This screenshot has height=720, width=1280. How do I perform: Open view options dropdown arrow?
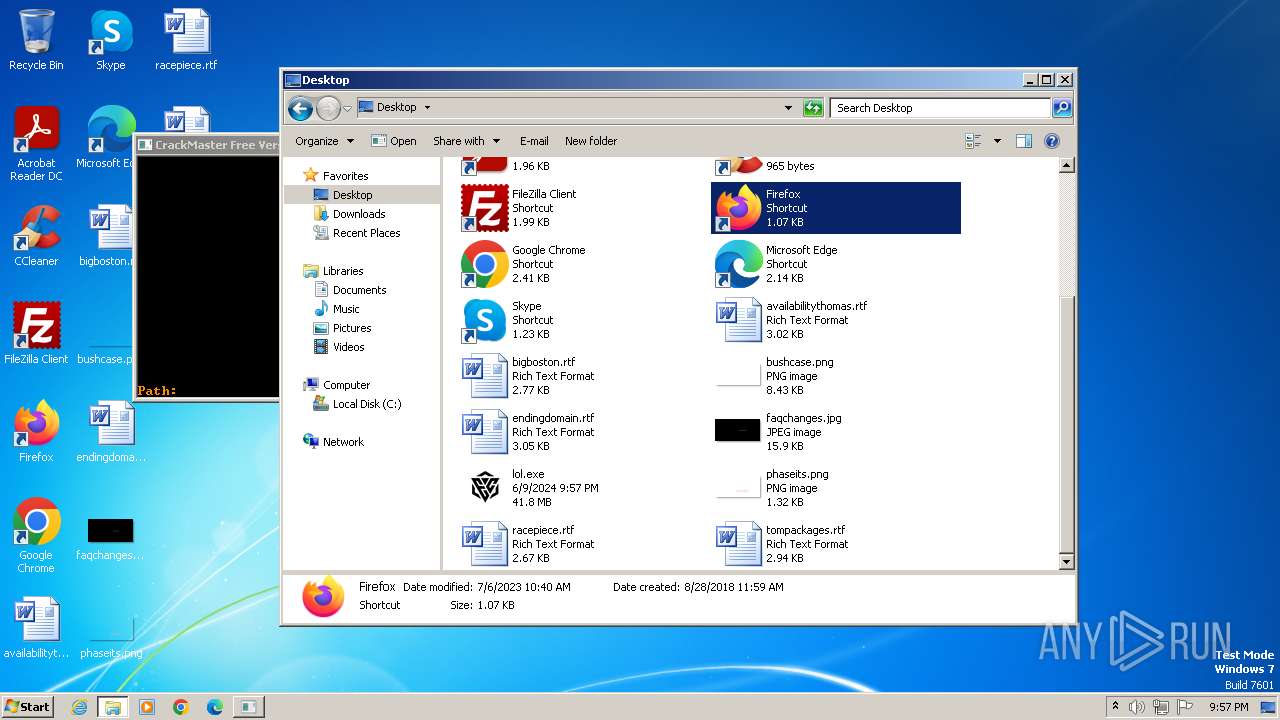pyautogui.click(x=997, y=141)
